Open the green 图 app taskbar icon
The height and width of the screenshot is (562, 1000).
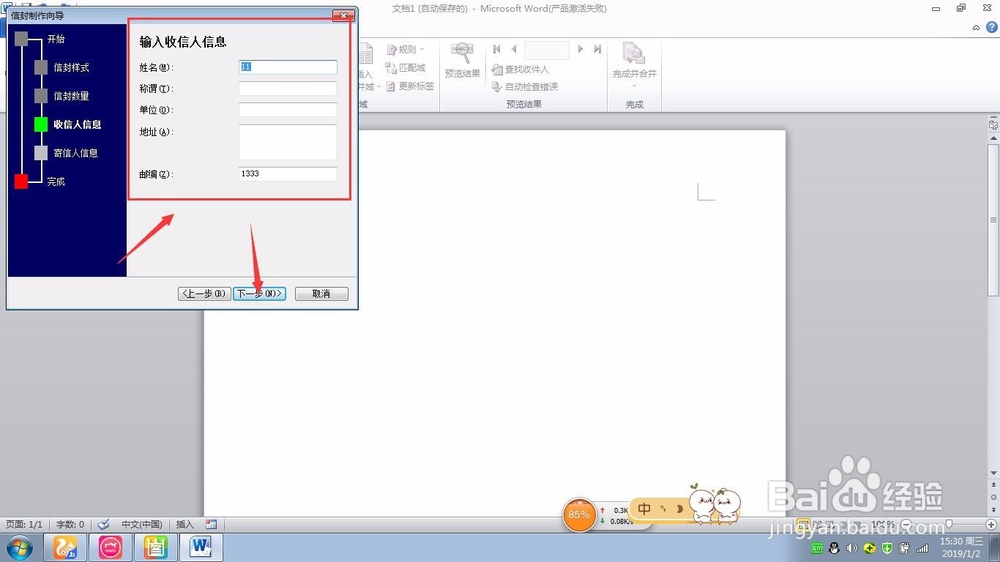[155, 547]
